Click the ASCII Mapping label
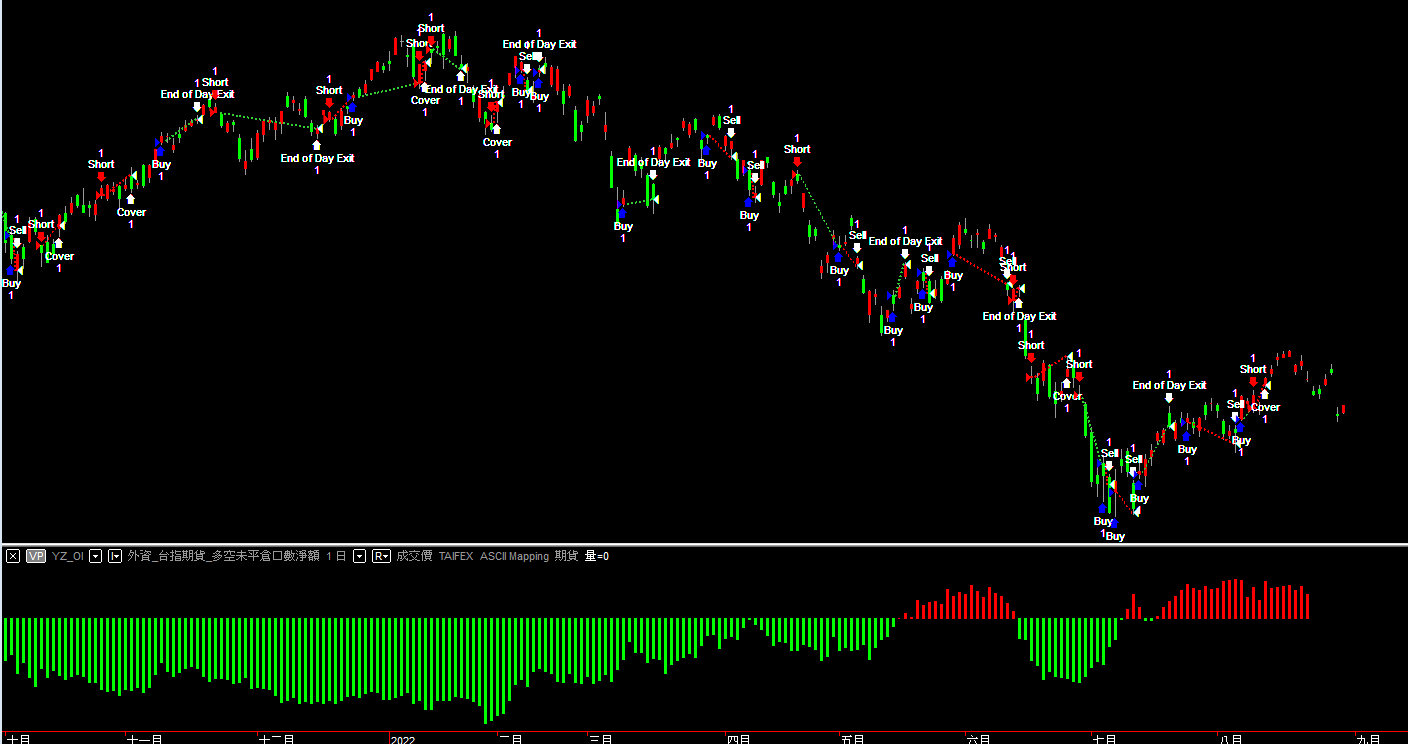This screenshot has width=1408, height=744. (x=514, y=556)
